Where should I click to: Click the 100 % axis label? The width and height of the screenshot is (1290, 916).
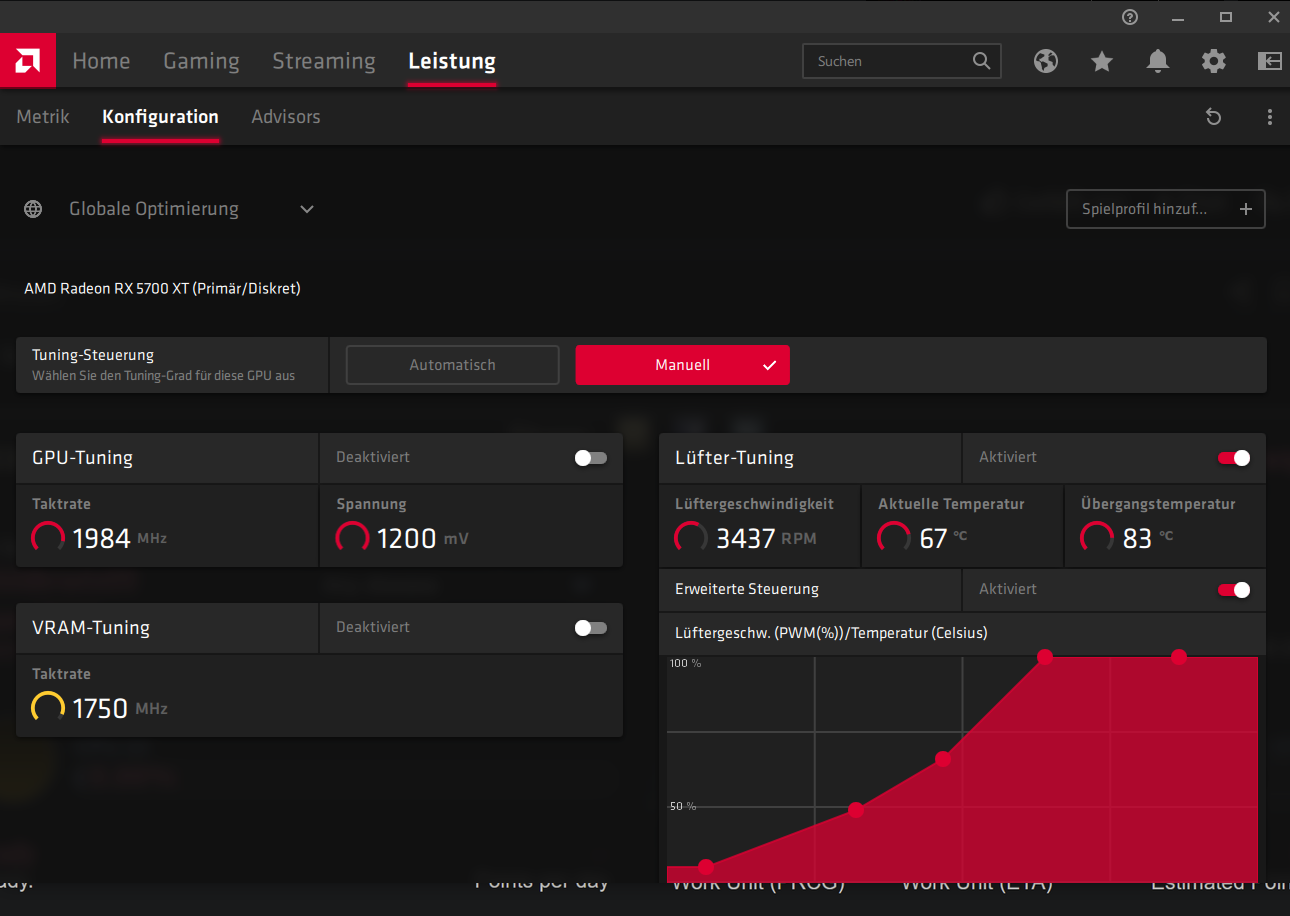(x=685, y=663)
